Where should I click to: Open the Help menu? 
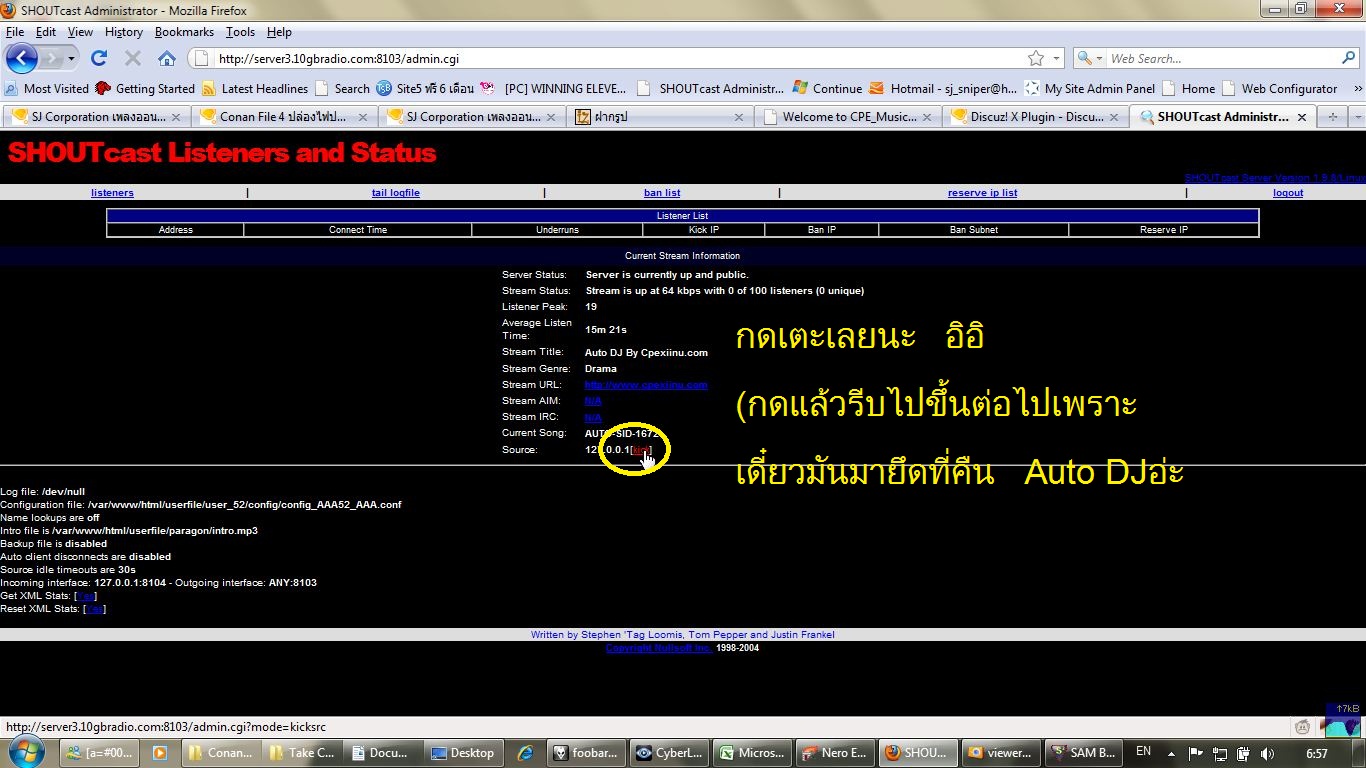tap(279, 32)
